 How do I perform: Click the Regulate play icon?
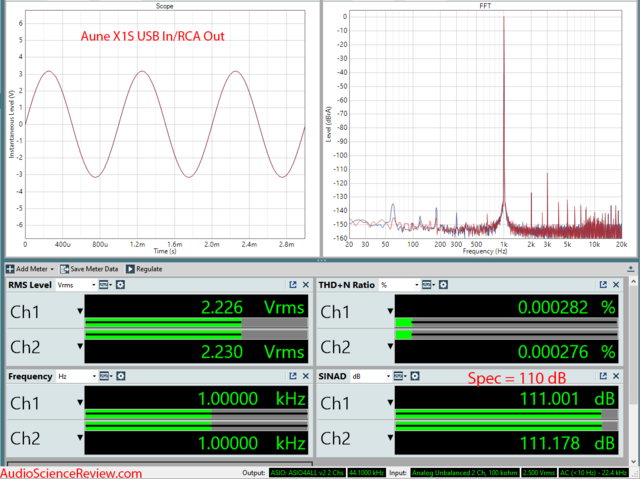click(x=130, y=269)
